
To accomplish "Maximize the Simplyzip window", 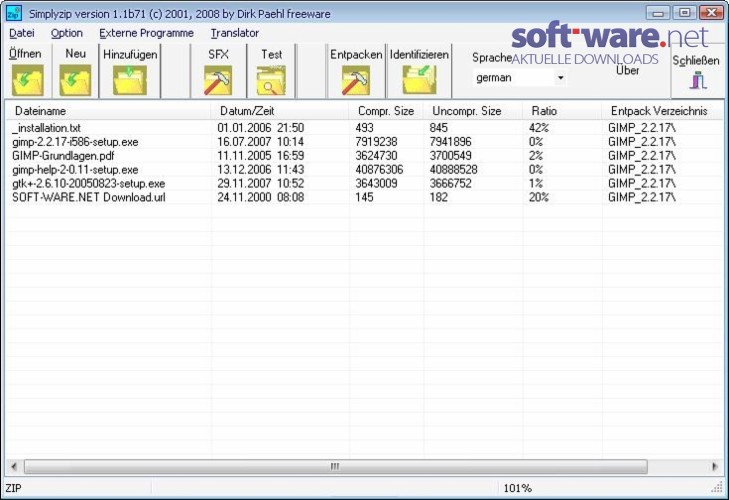I will pos(684,13).
